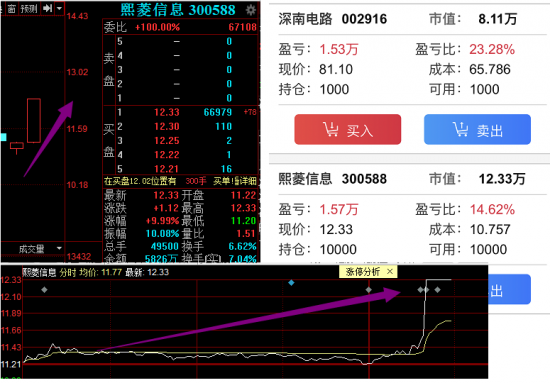Select the 预测 tab in top toolbar
550x383 pixels.
(x=28, y=8)
